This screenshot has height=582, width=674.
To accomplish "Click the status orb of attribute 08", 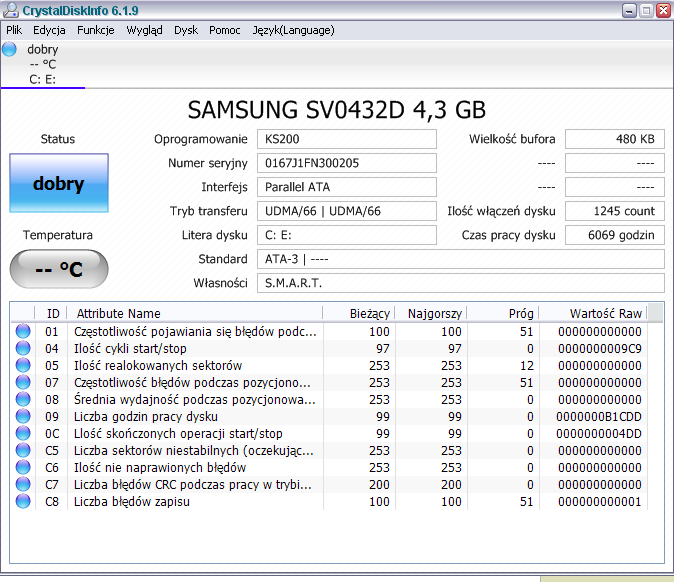I will tap(23, 399).
